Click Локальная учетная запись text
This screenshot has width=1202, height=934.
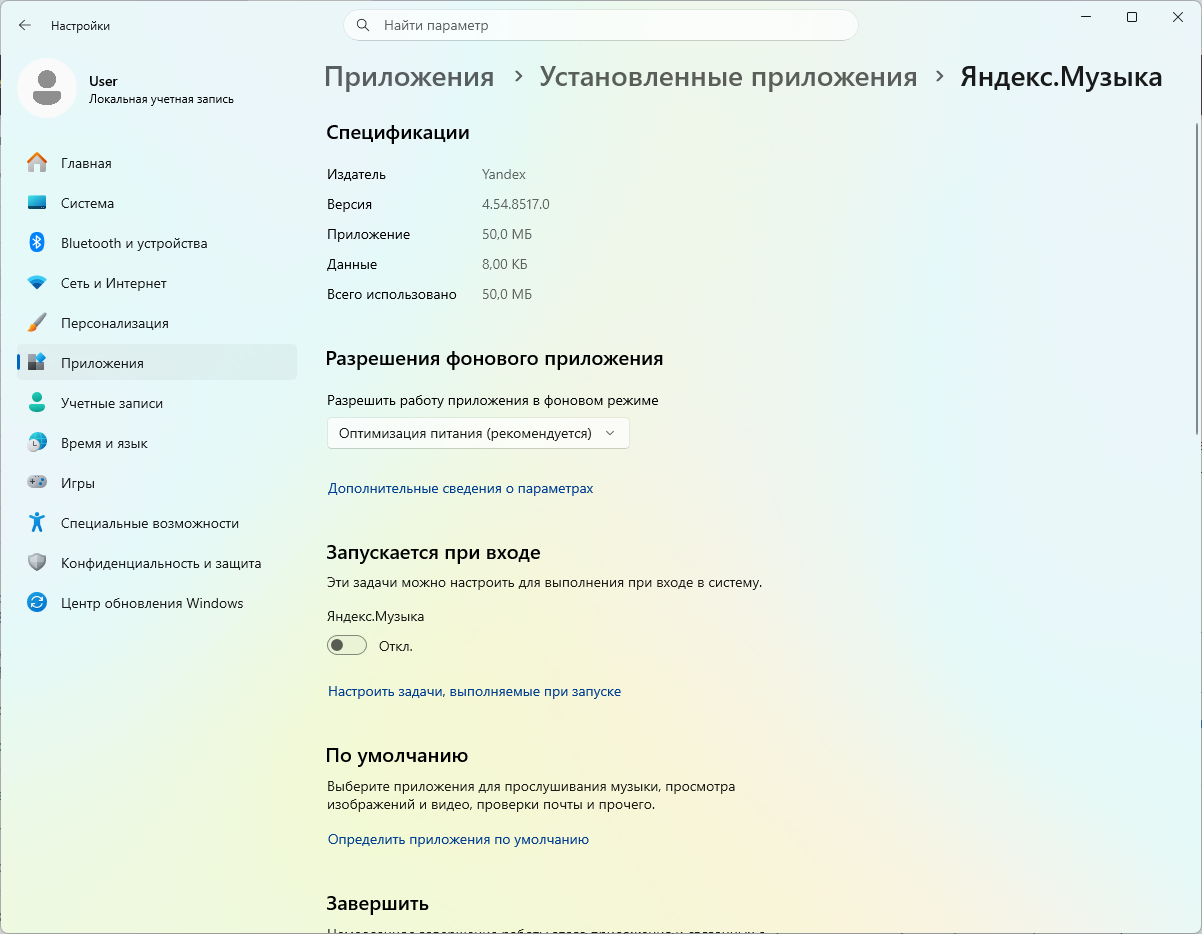point(161,99)
